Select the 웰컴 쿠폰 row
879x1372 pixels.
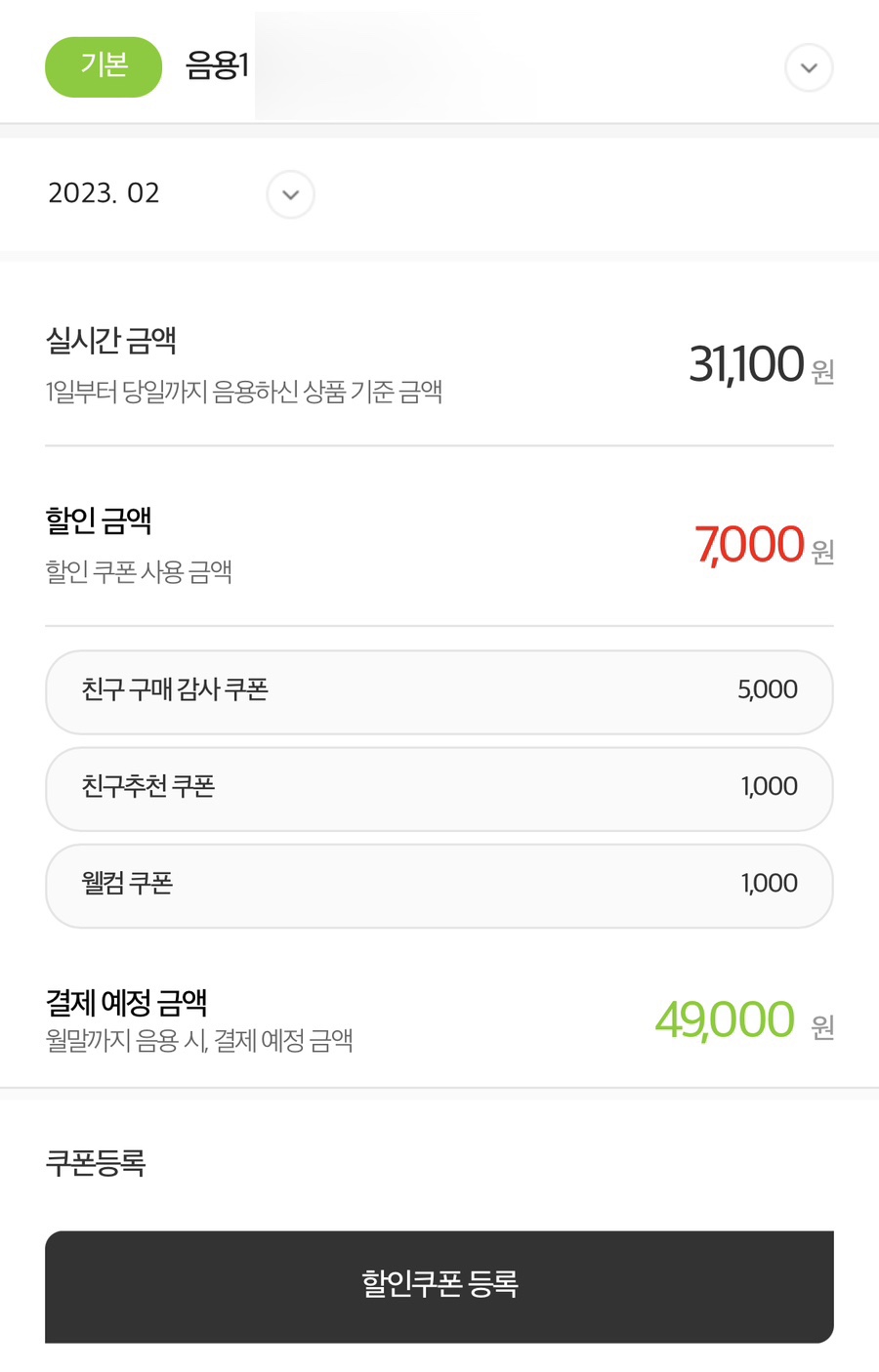439,885
